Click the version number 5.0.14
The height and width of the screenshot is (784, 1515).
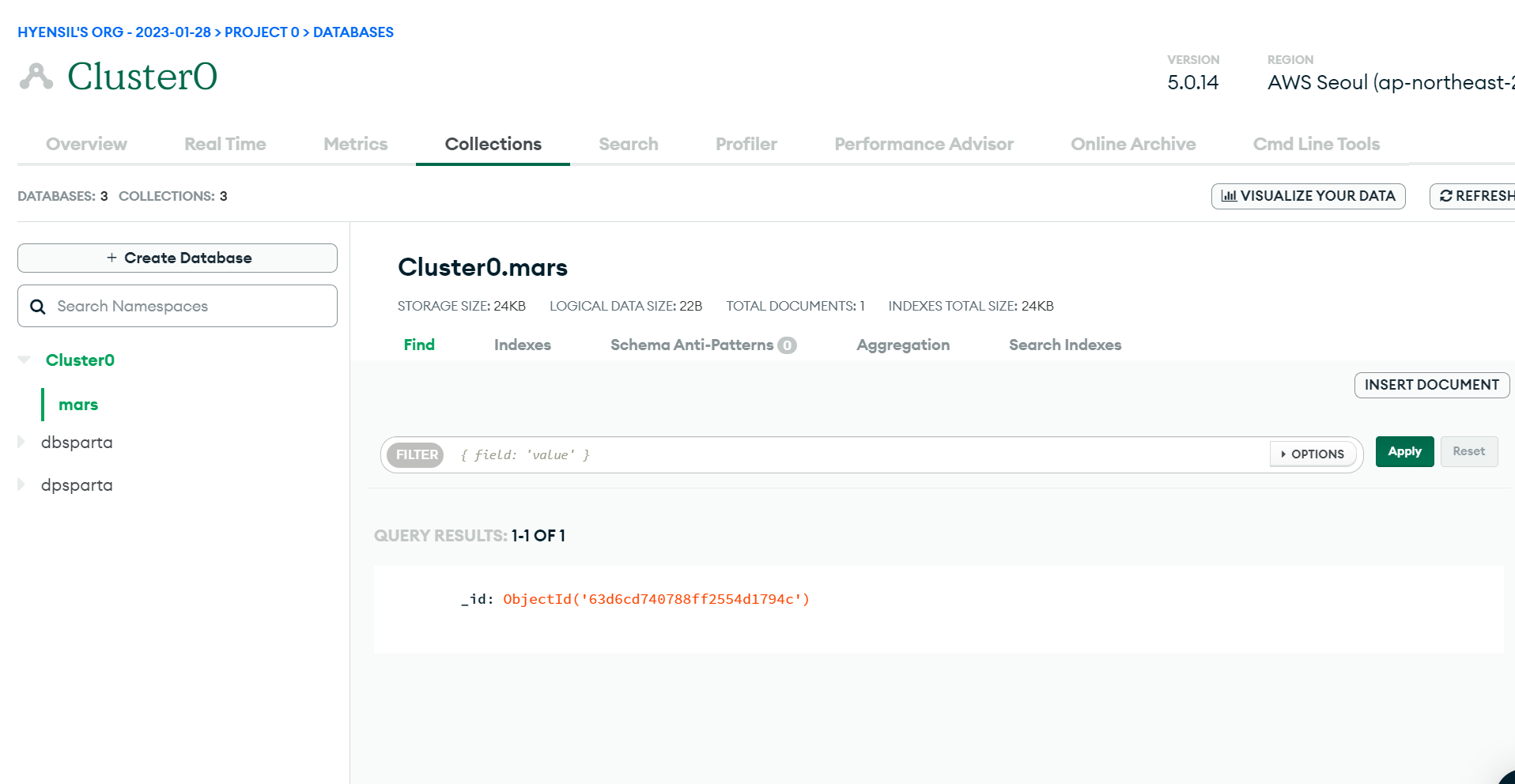1193,82
